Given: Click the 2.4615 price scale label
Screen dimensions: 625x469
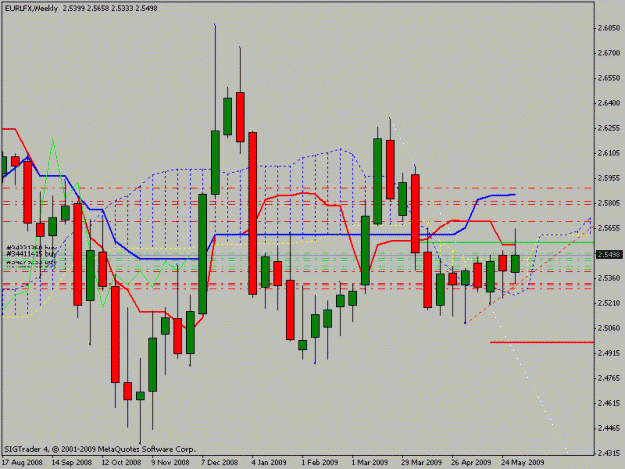Looking at the screenshot, I should click(609, 403).
